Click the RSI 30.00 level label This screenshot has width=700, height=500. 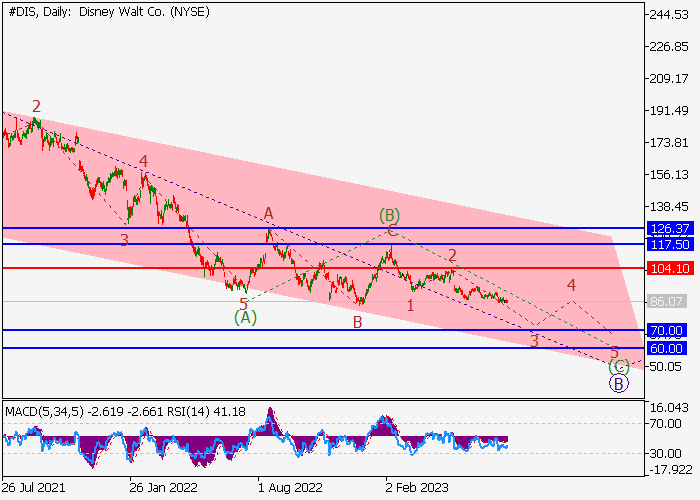coord(665,454)
